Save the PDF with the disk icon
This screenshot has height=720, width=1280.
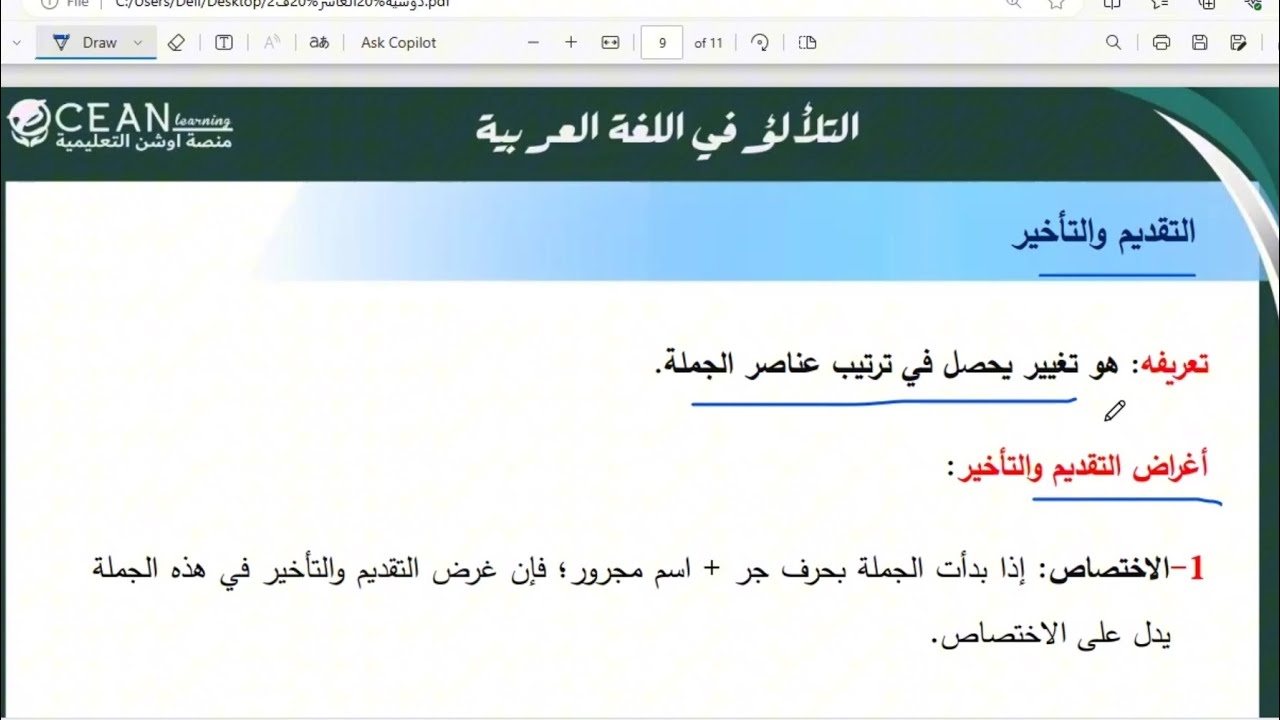1200,42
